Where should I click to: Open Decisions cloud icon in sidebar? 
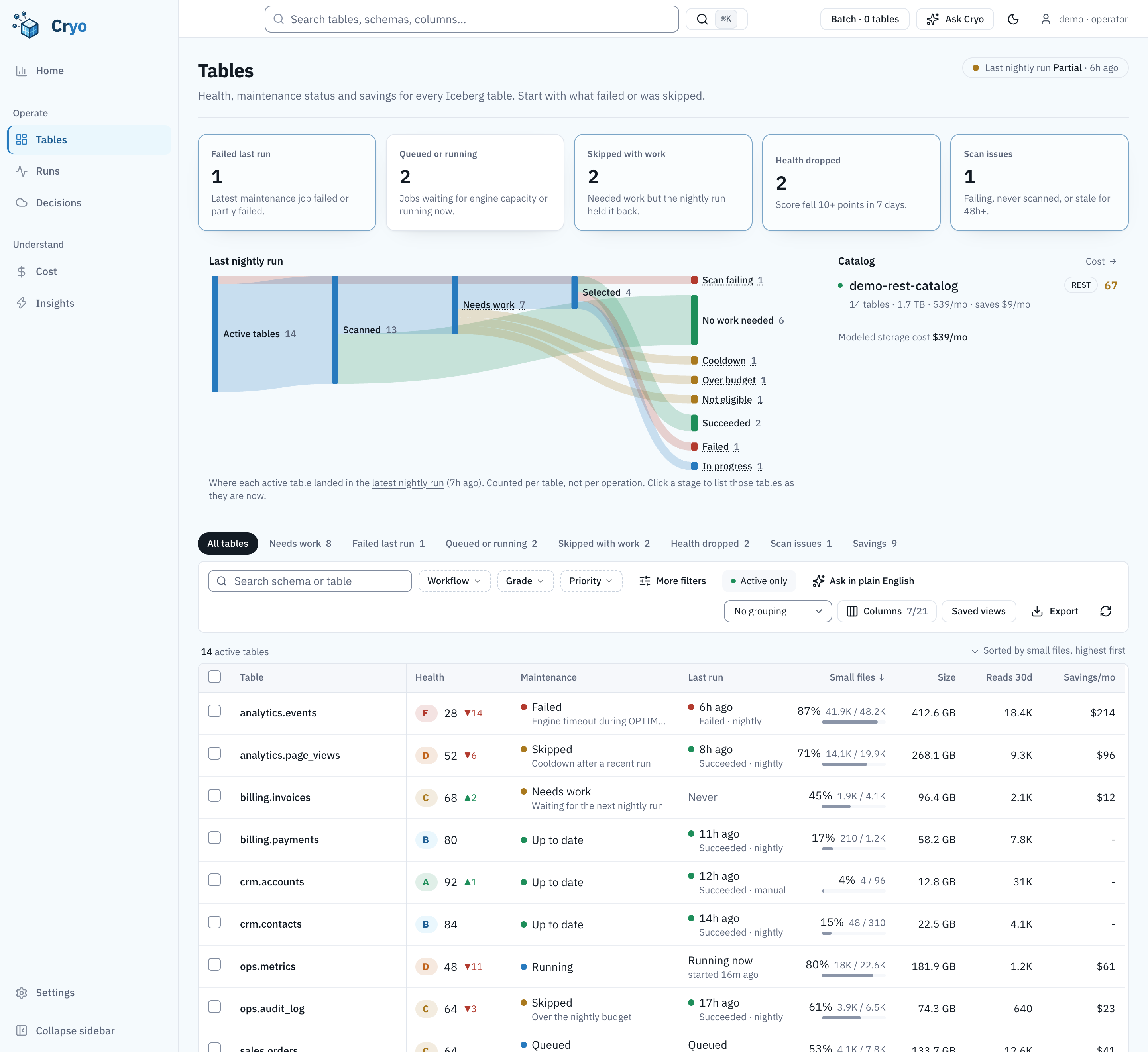(x=22, y=203)
